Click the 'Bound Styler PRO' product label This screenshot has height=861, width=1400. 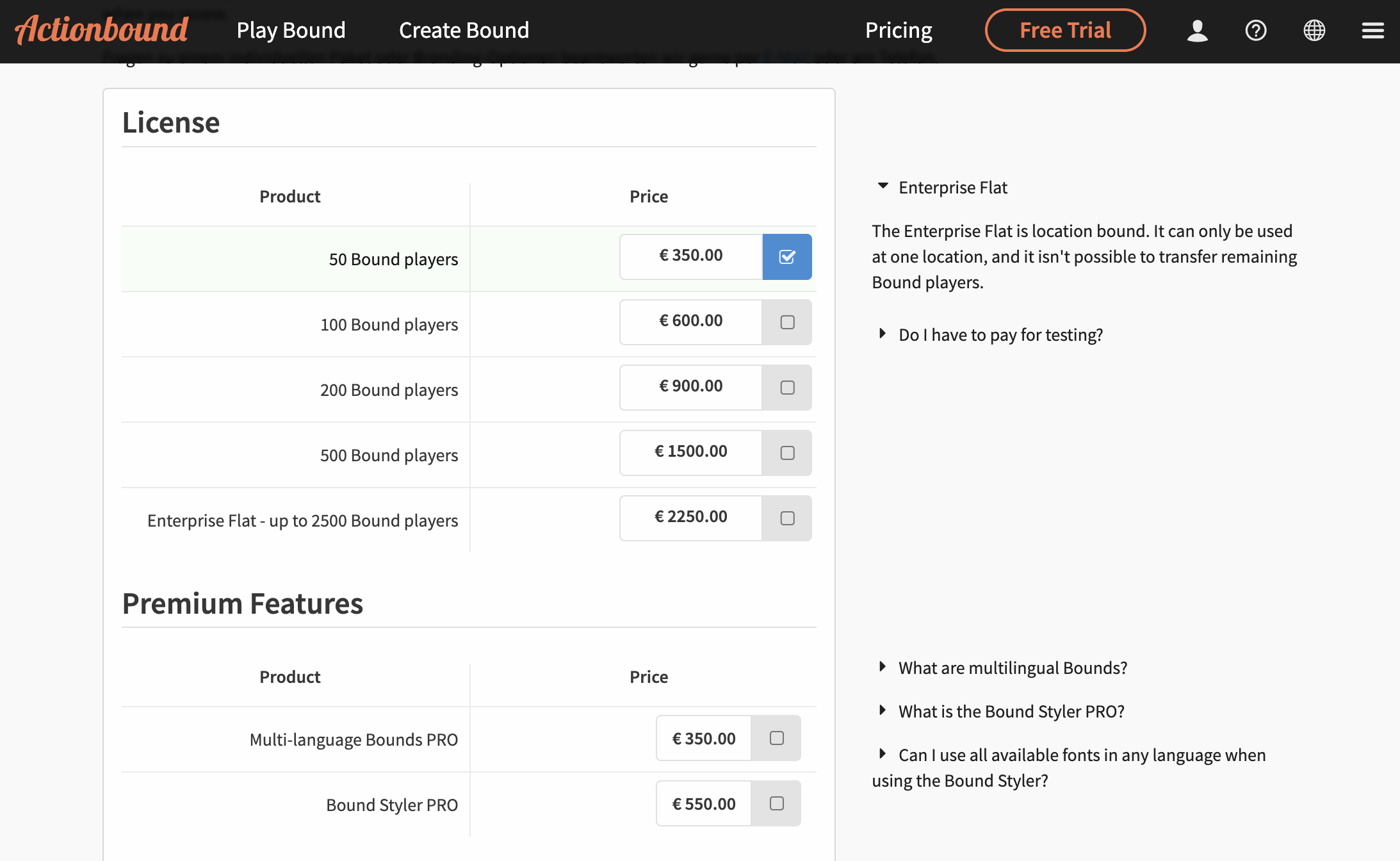tap(392, 805)
